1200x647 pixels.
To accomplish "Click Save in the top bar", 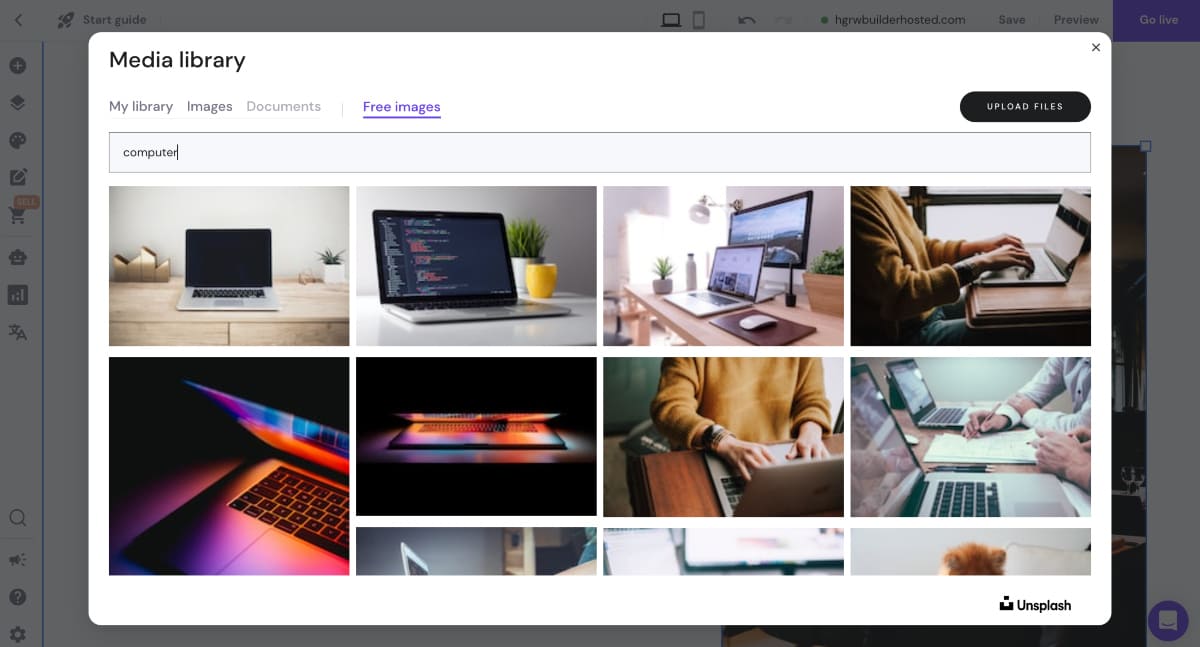I will click(1012, 20).
